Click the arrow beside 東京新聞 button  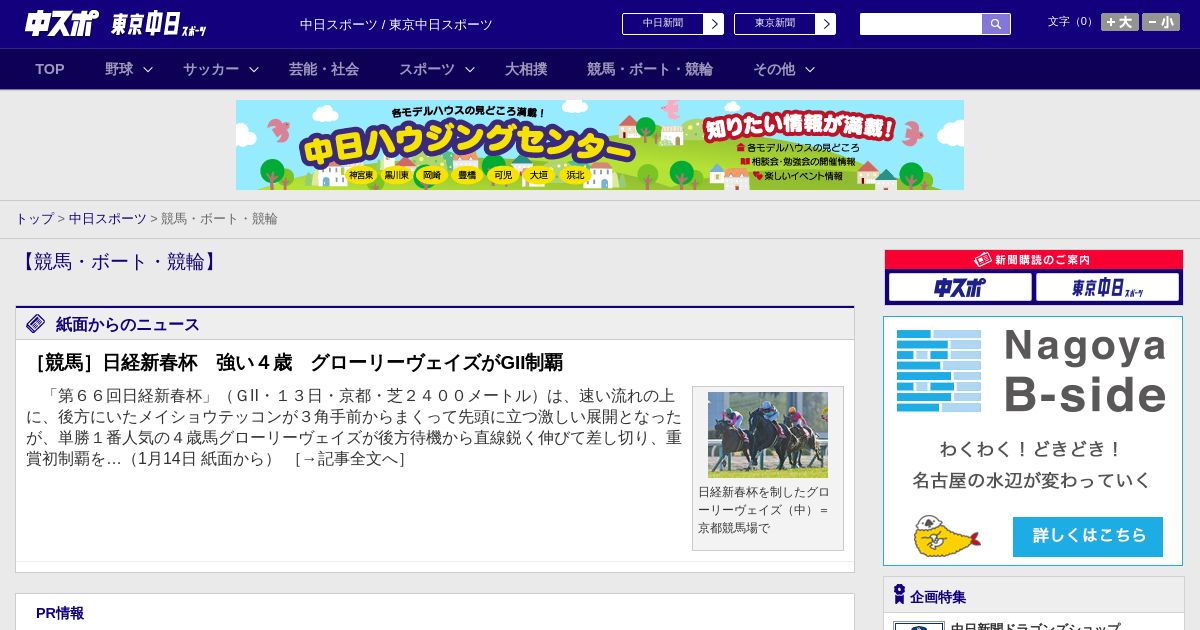click(x=825, y=24)
